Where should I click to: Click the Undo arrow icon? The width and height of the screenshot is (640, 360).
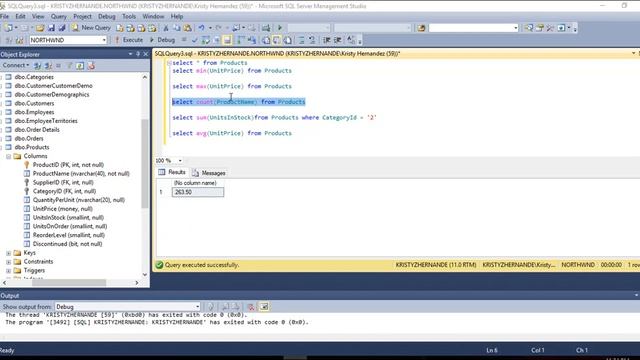pyautogui.click(x=201, y=28)
